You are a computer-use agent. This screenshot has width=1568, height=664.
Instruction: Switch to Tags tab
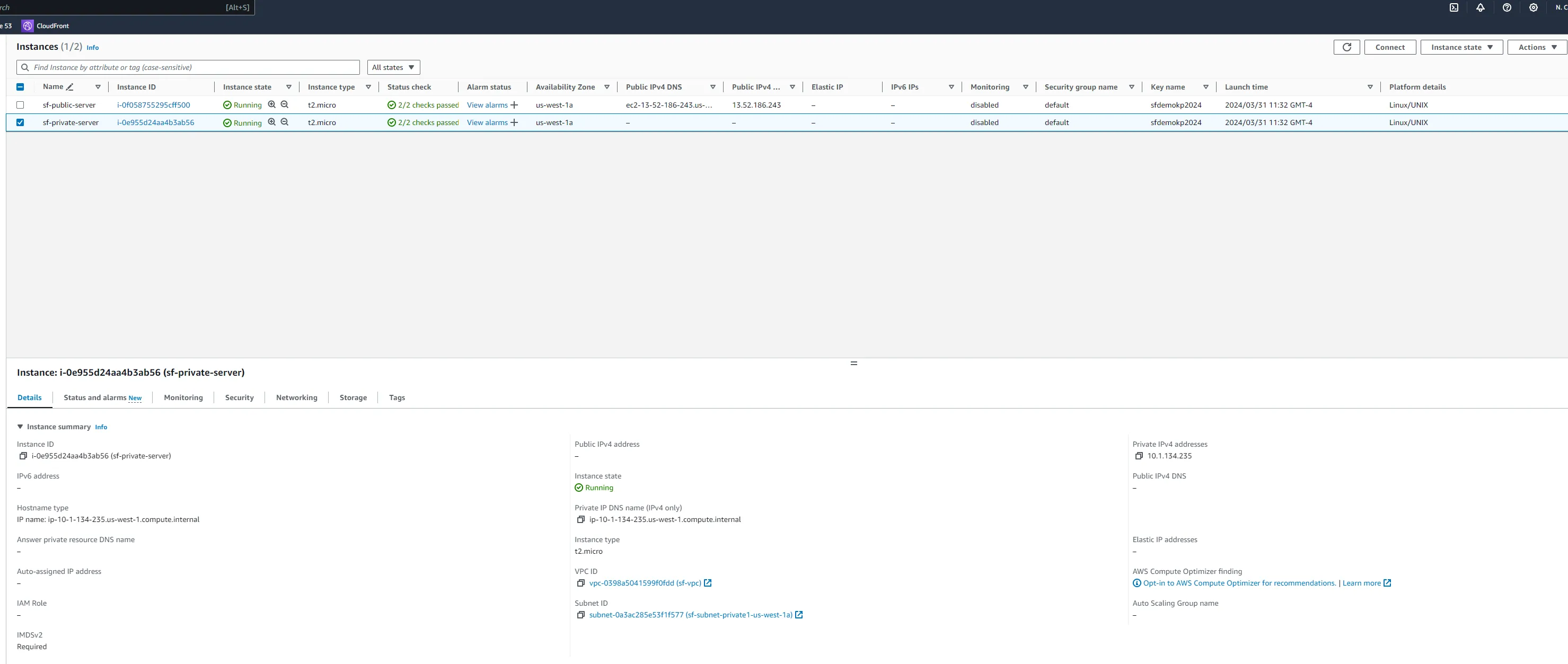tap(397, 397)
